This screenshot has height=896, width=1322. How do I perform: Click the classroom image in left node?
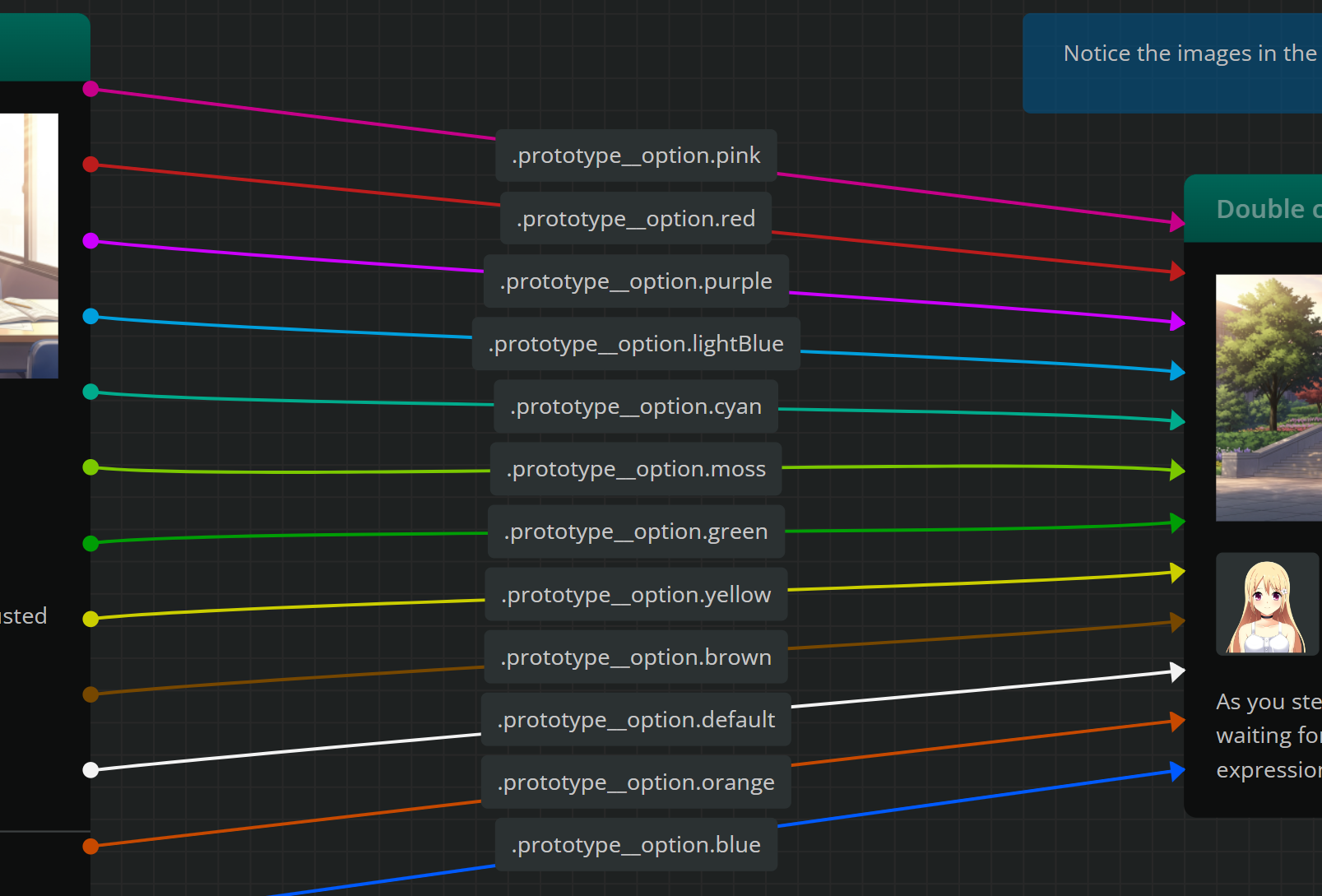(29, 246)
